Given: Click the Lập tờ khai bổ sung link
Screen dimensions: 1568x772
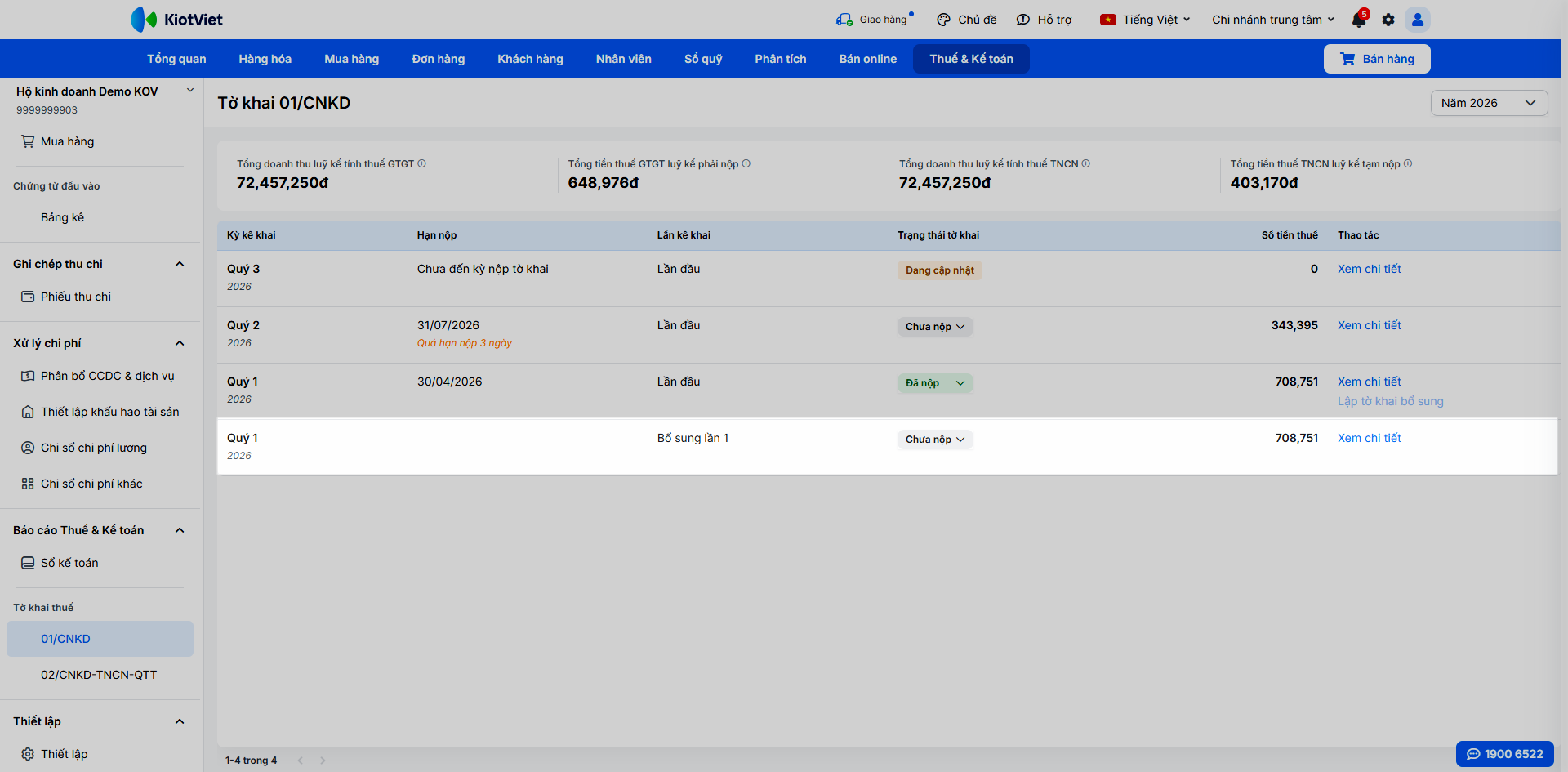Looking at the screenshot, I should [x=1390, y=401].
